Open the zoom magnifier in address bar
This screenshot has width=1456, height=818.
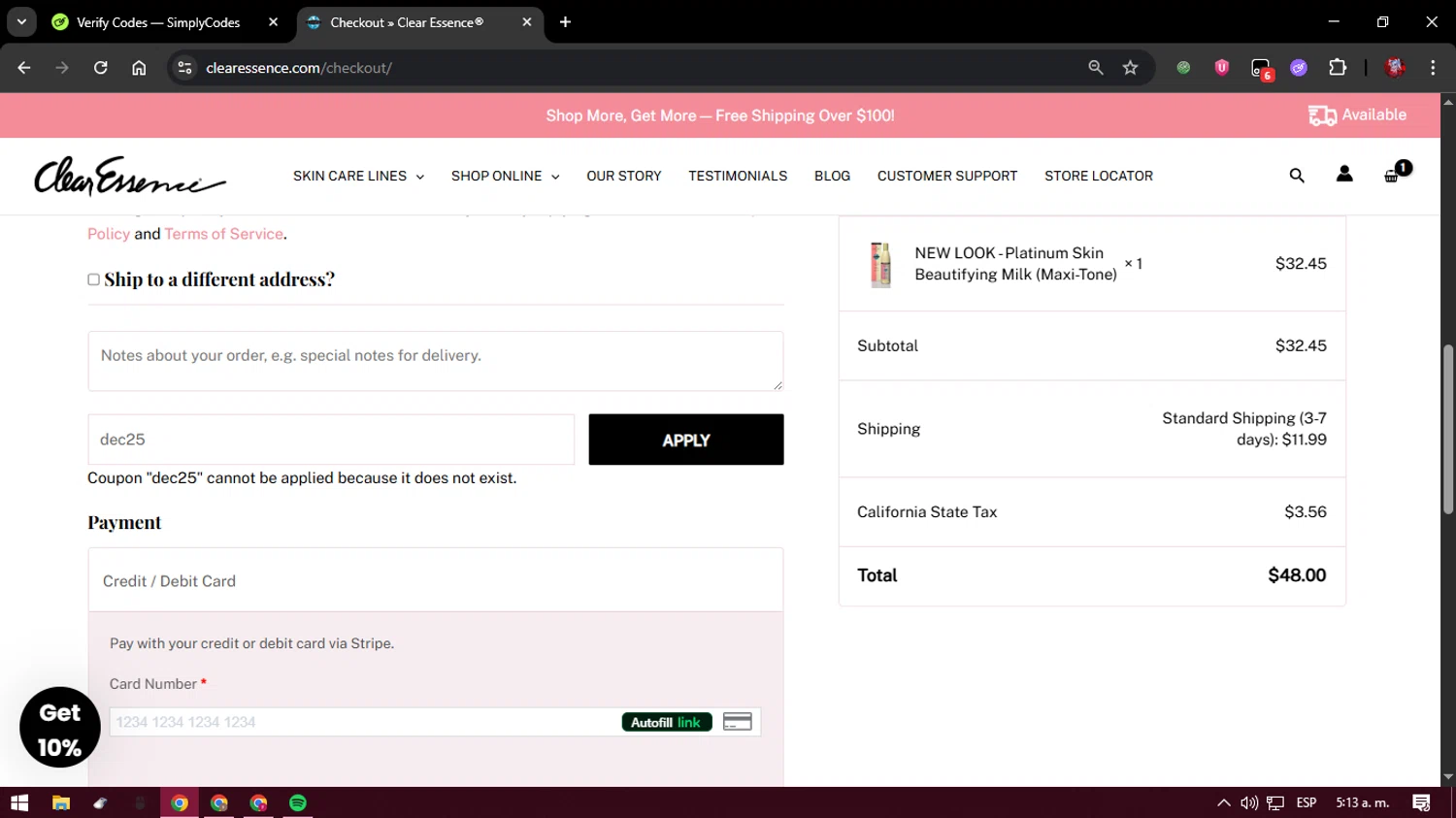point(1096,68)
